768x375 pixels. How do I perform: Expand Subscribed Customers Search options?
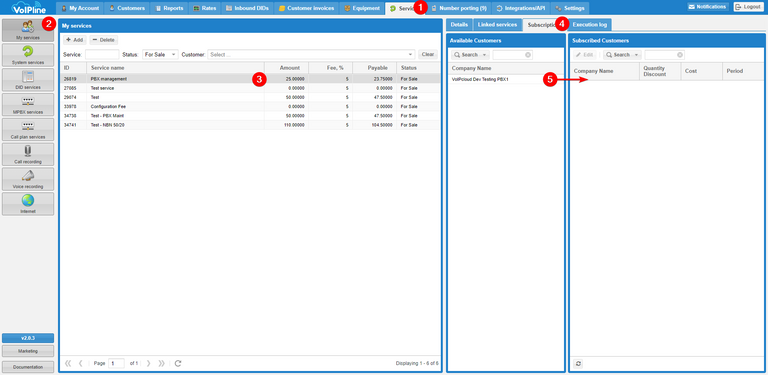click(637, 55)
